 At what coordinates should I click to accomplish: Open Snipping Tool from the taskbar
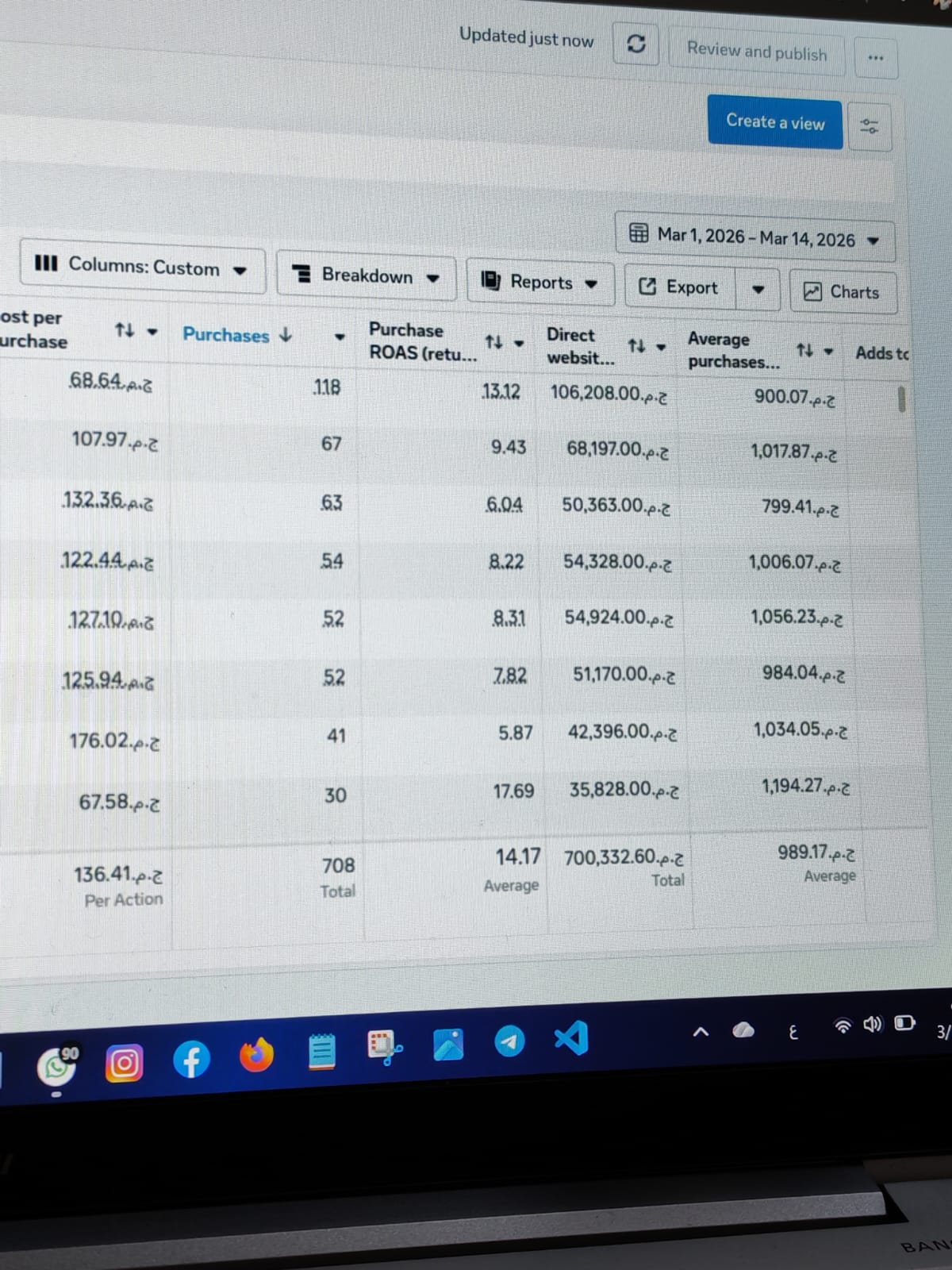coord(385,1049)
